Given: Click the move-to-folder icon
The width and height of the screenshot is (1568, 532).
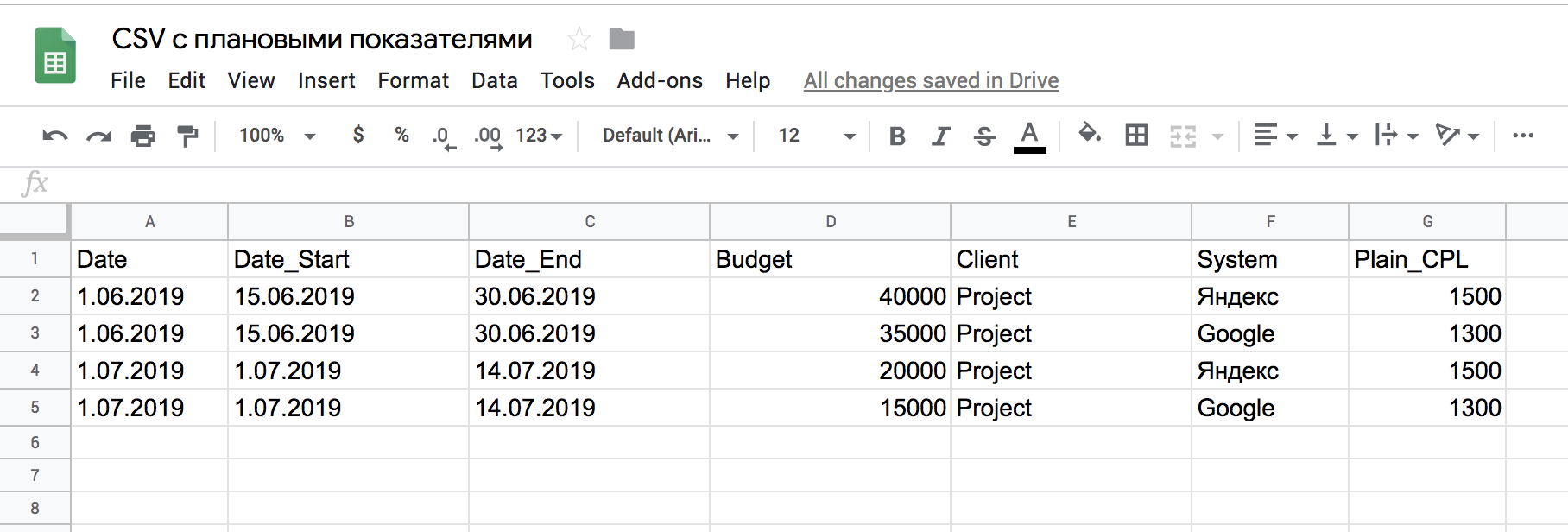Looking at the screenshot, I should [622, 39].
